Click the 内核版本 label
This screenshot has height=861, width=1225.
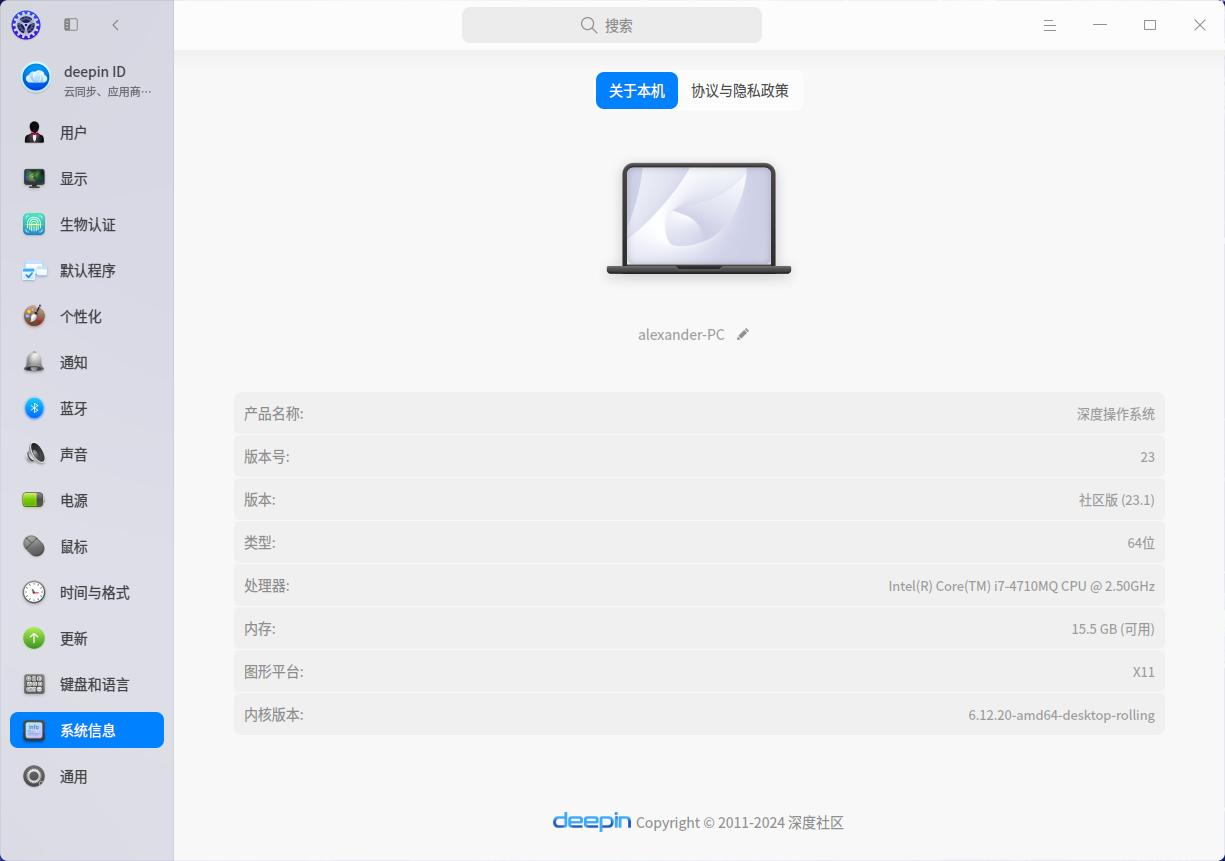(x=274, y=714)
